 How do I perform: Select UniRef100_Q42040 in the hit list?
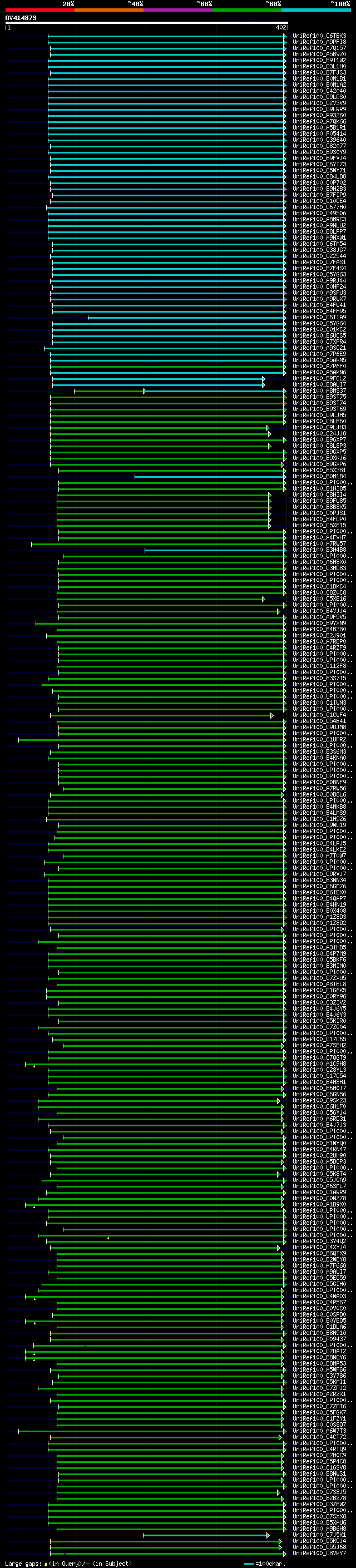pos(319,91)
